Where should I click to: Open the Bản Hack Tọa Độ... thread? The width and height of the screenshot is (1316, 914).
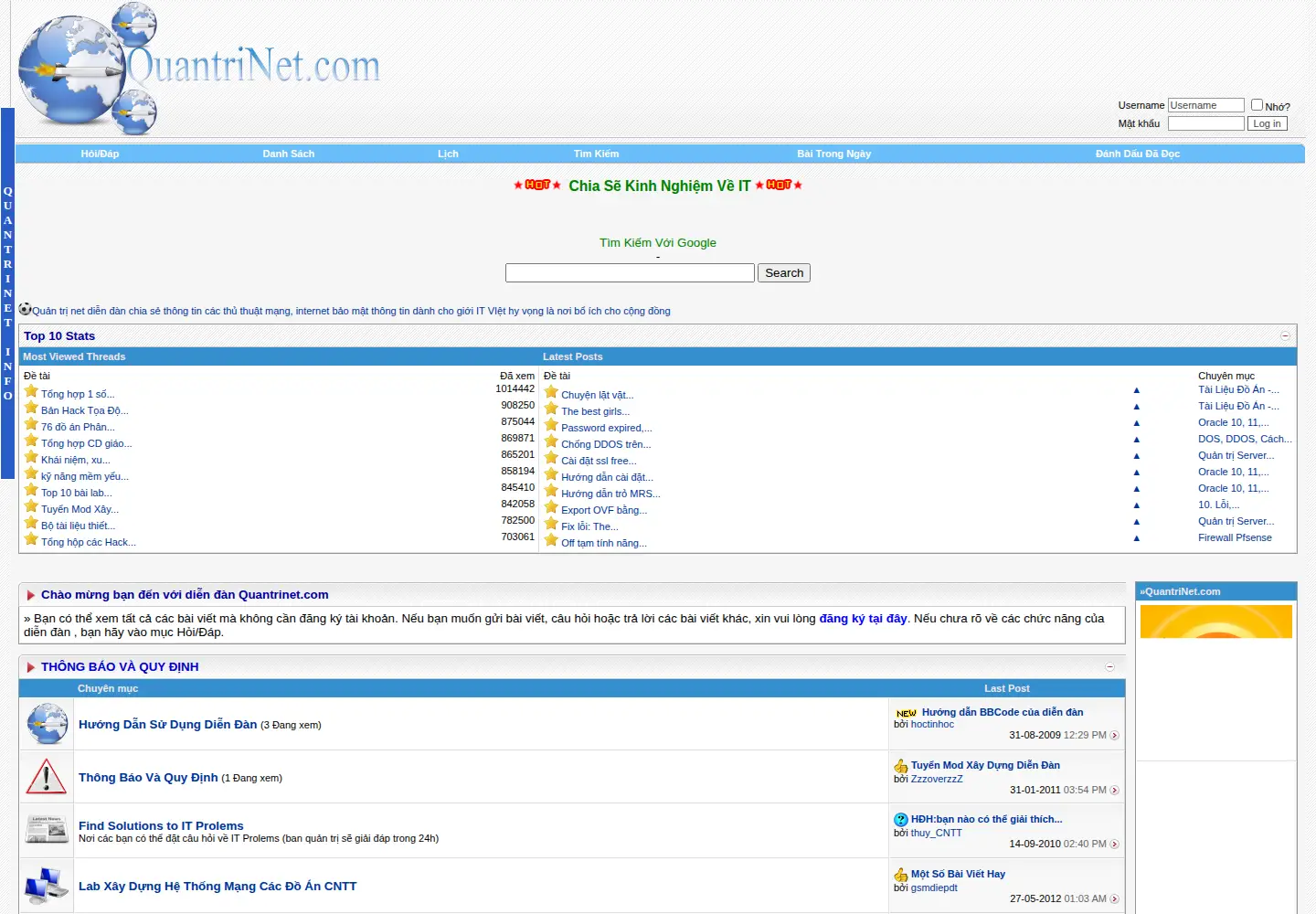tap(85, 410)
